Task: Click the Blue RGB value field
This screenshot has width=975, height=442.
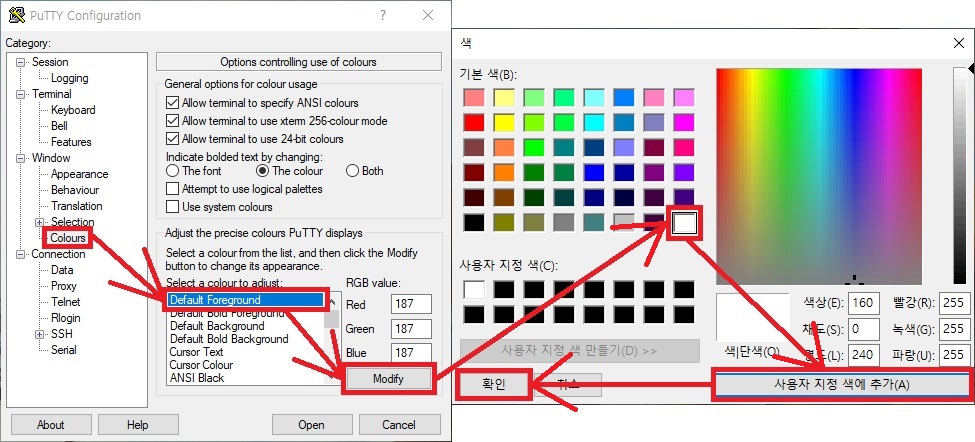Action: (412, 352)
